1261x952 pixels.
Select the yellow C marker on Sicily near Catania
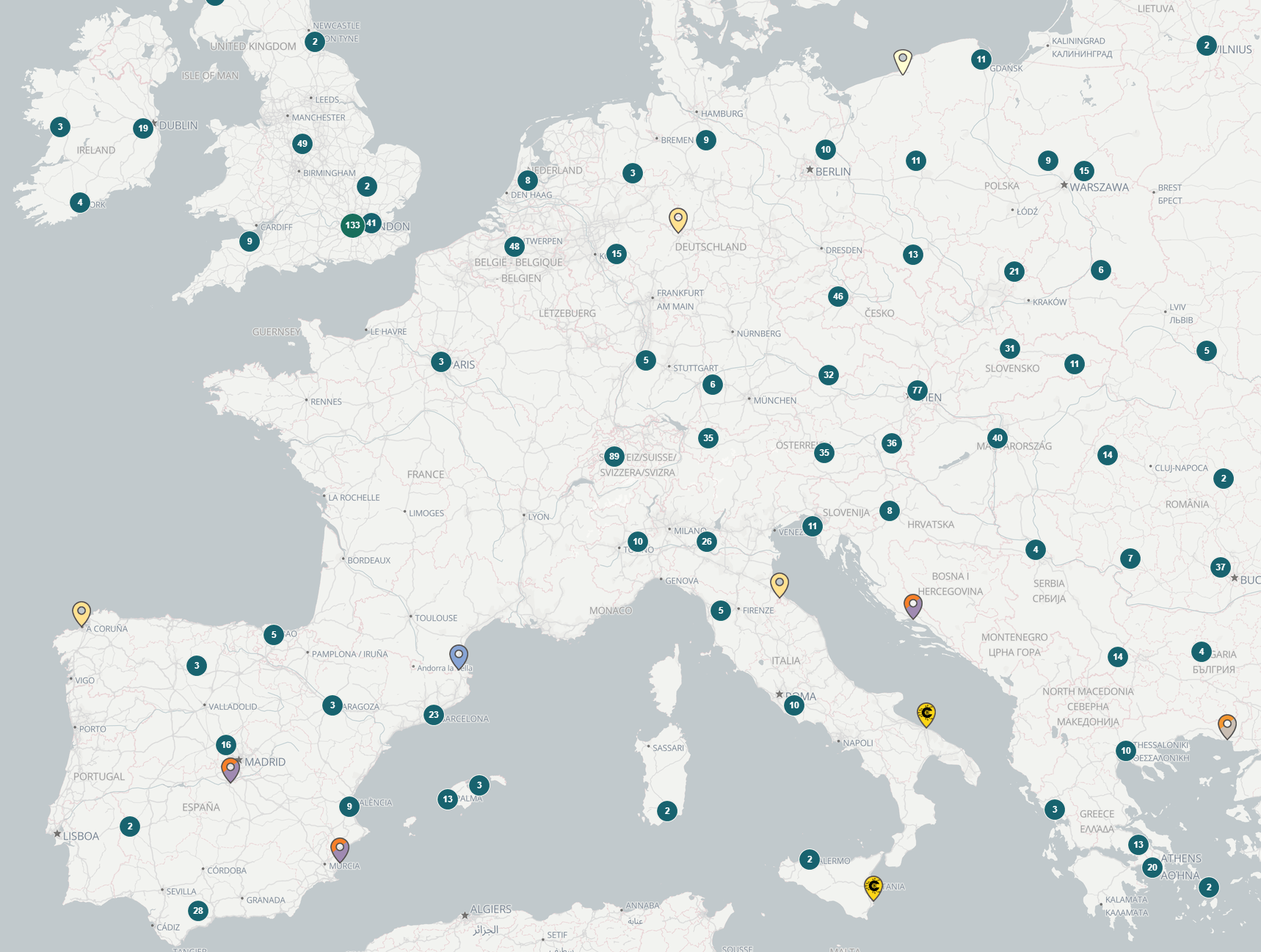(x=873, y=887)
